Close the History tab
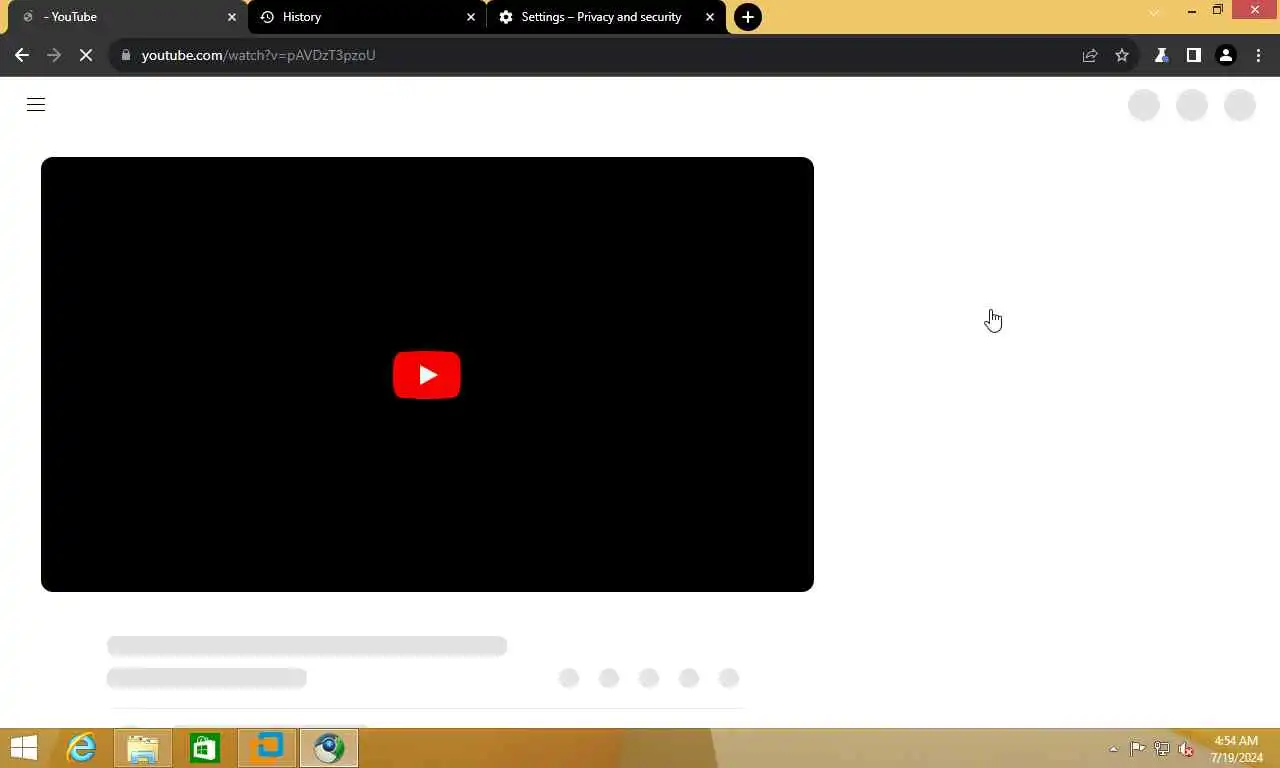 [471, 17]
